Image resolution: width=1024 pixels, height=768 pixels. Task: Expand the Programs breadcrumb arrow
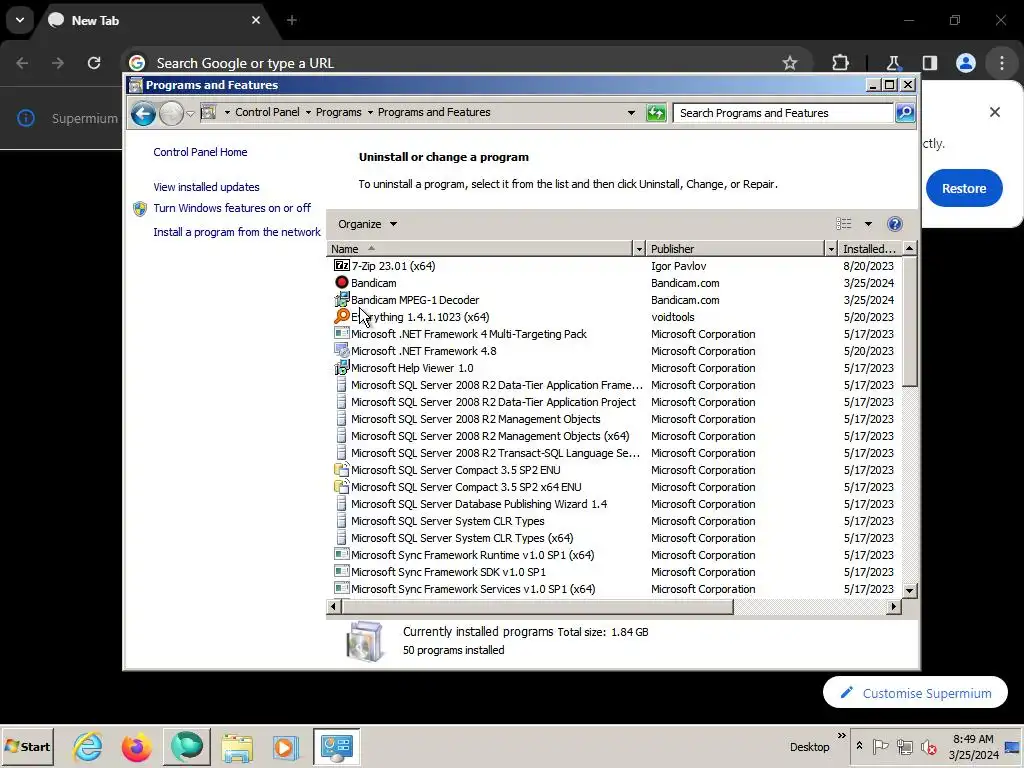pyautogui.click(x=370, y=112)
